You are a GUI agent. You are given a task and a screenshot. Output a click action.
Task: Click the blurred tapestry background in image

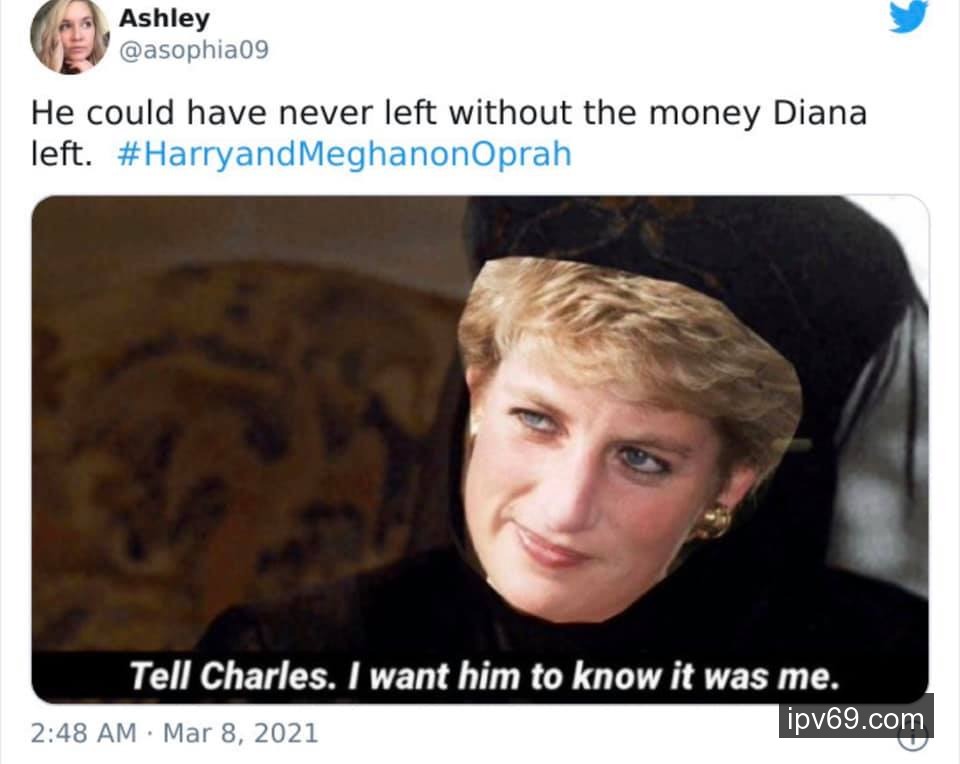click(x=245, y=429)
